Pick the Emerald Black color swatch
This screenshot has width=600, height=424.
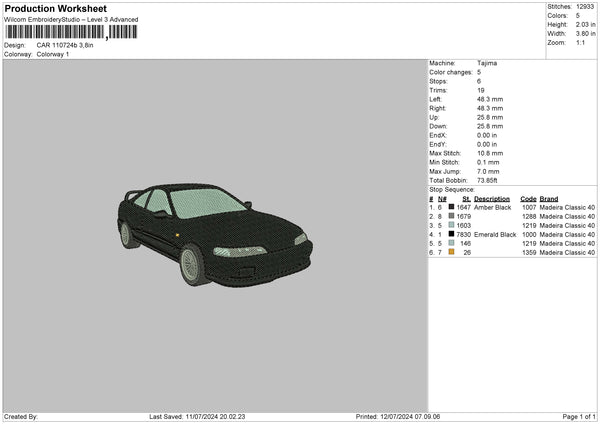click(452, 234)
